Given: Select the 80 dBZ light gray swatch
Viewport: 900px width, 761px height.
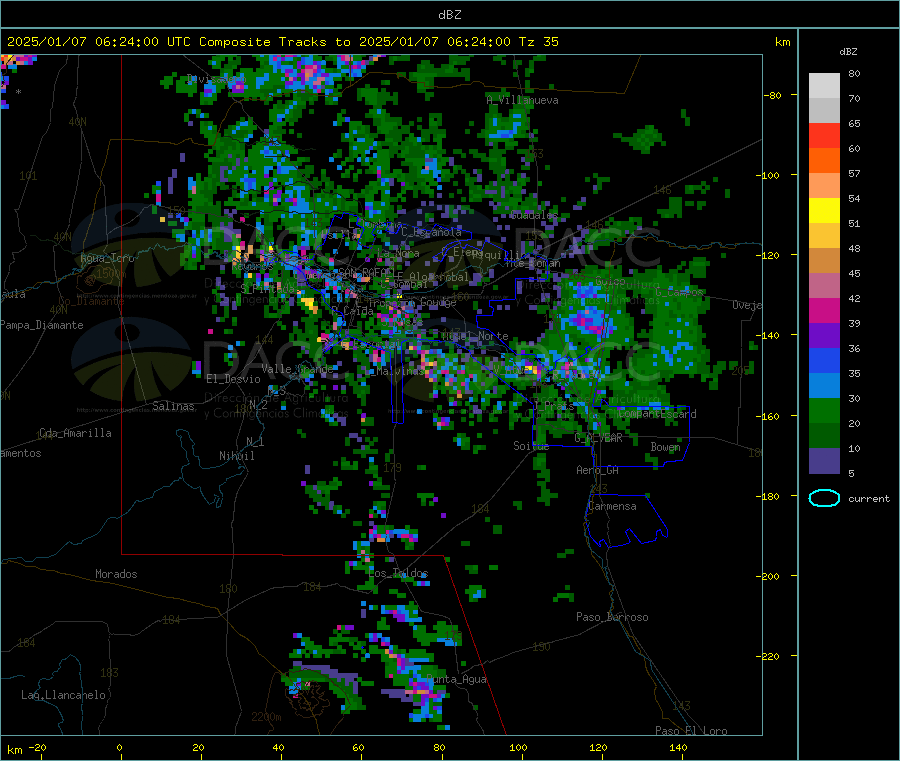Looking at the screenshot, I should 824,86.
